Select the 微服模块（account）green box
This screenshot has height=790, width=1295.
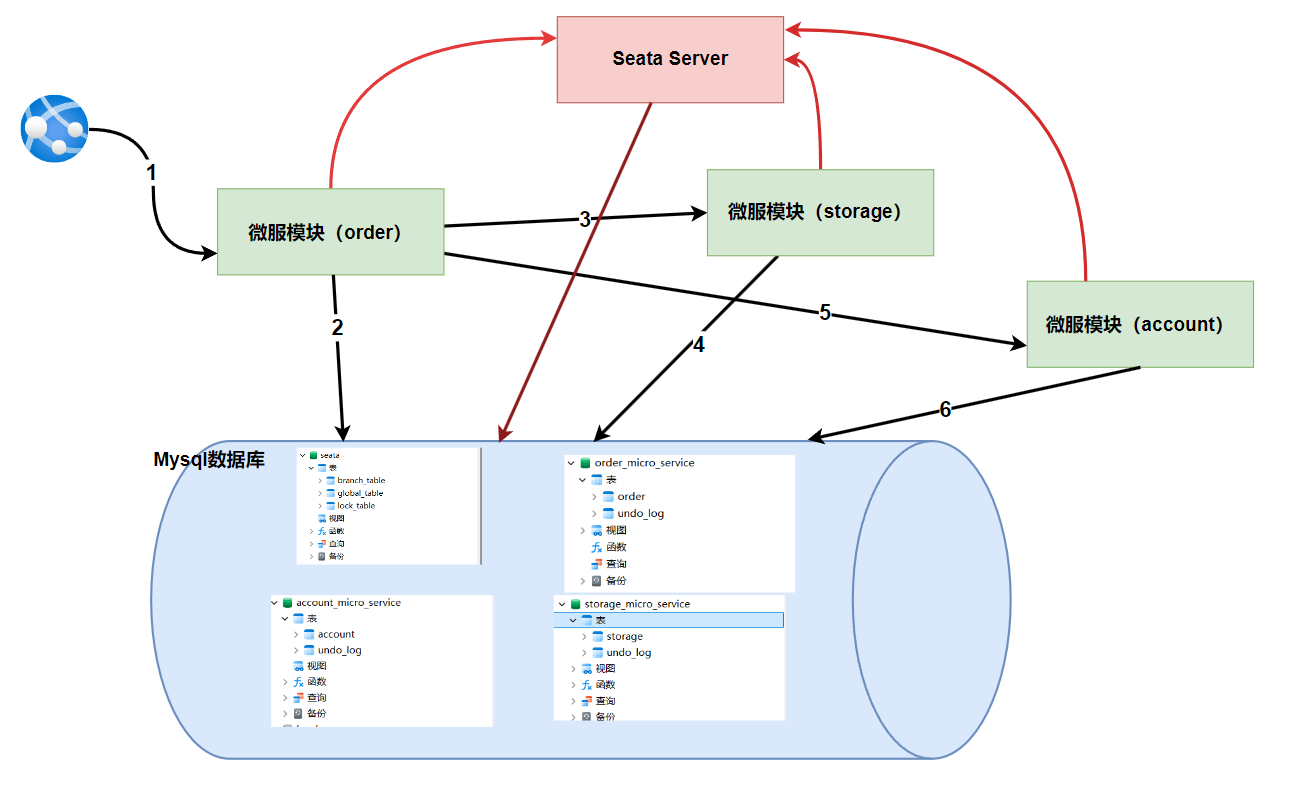tap(1139, 324)
